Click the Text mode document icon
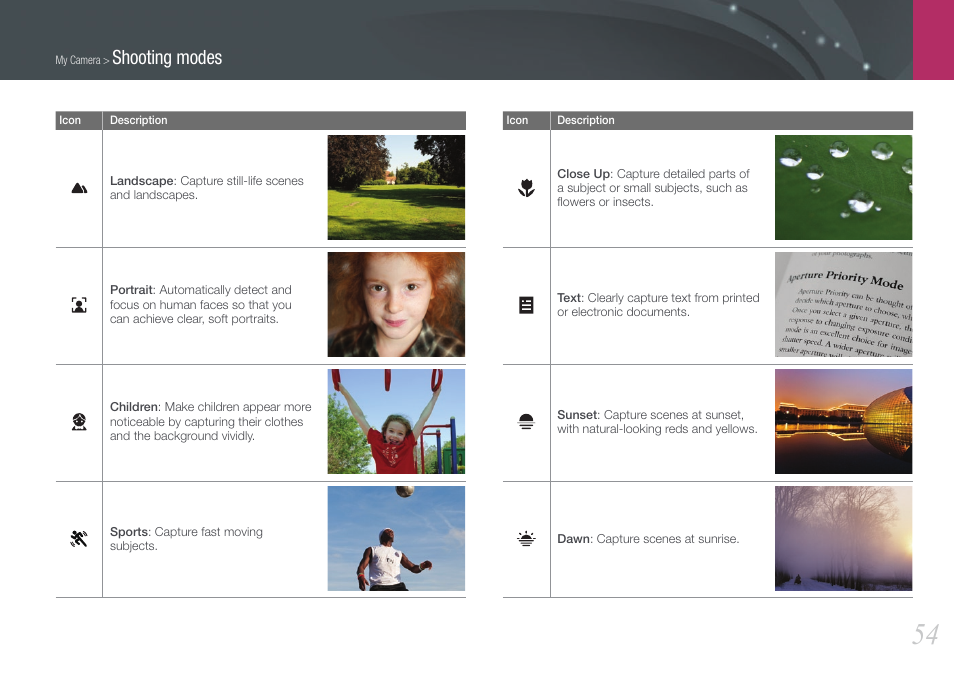 pos(526,305)
